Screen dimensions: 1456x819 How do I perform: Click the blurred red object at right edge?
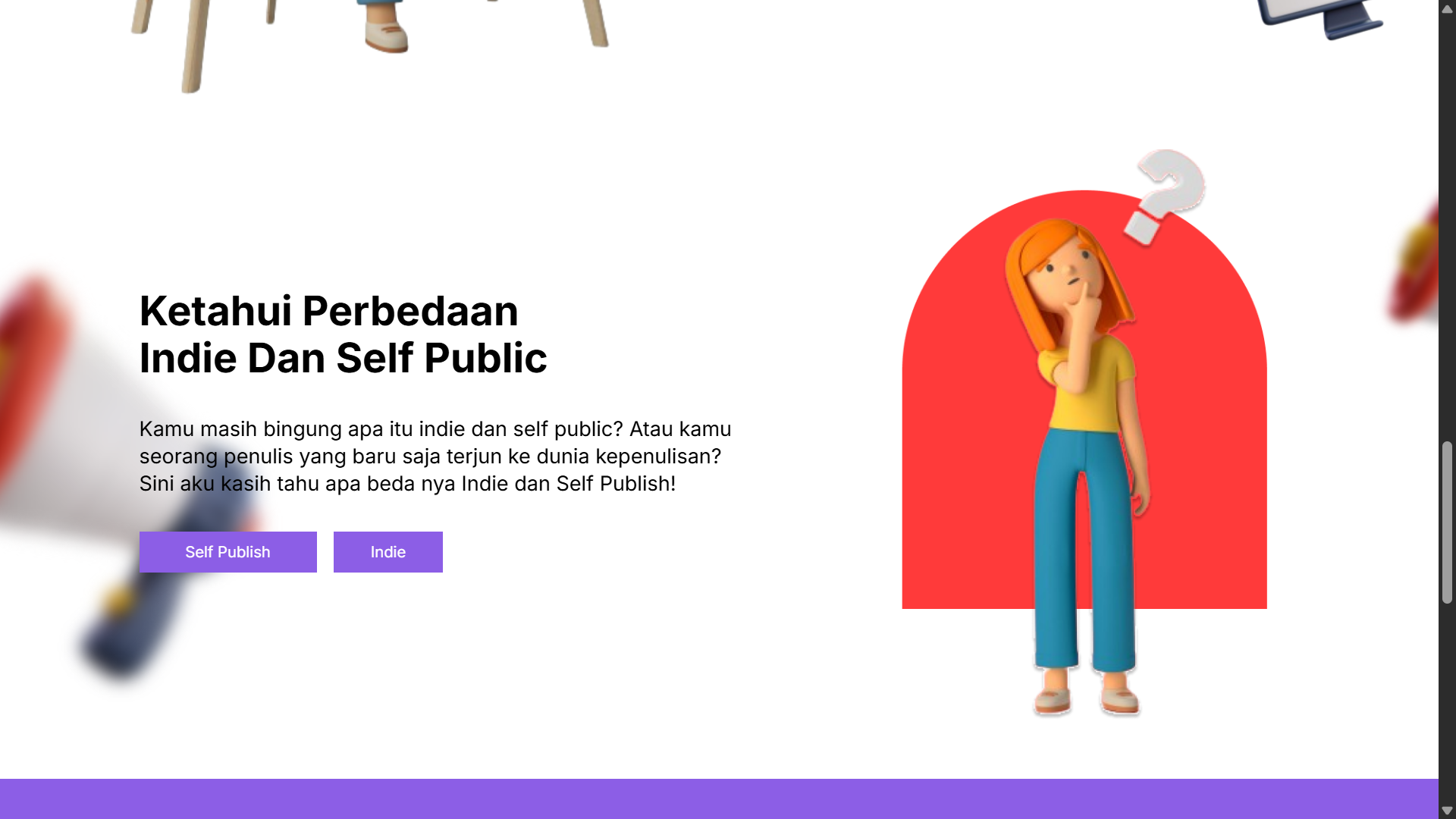[x=1414, y=262]
